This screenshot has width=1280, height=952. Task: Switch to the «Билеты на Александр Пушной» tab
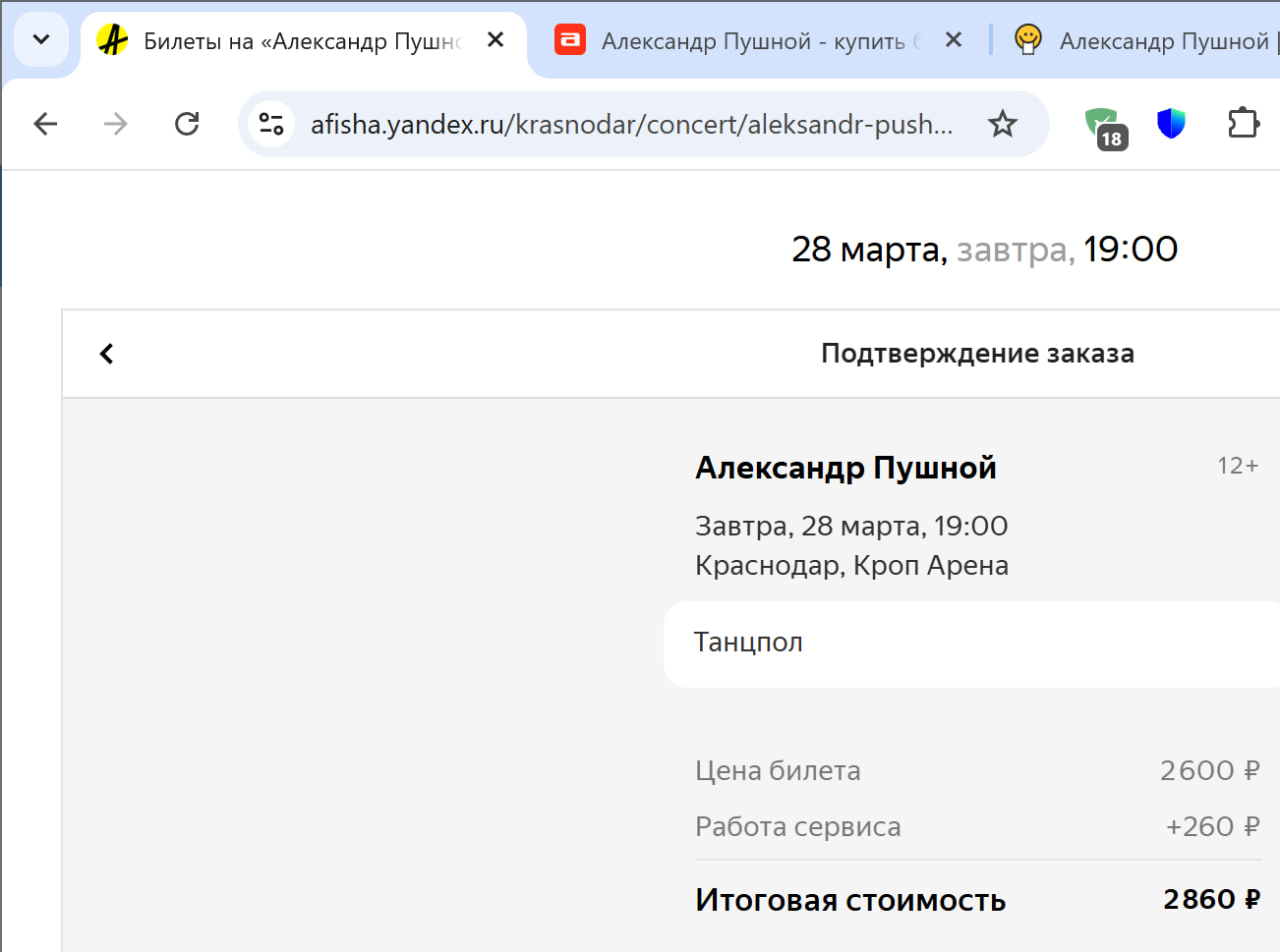[300, 41]
